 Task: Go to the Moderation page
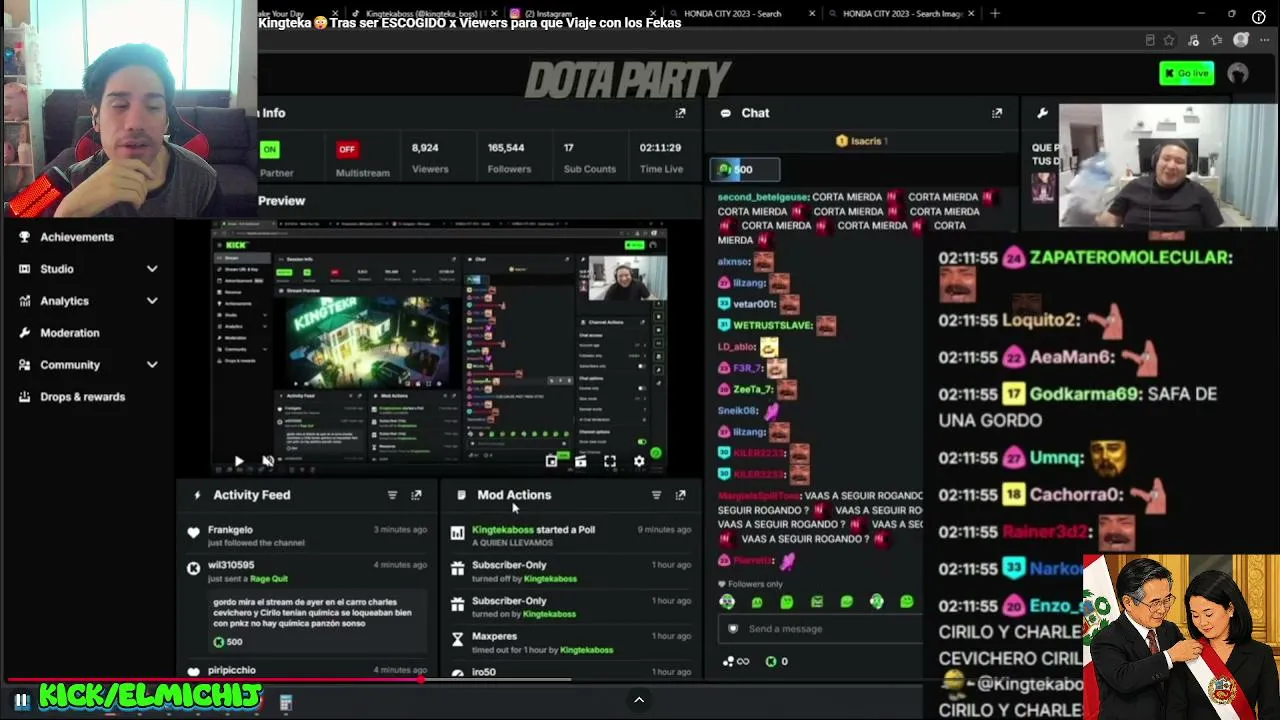pyautogui.click(x=70, y=333)
